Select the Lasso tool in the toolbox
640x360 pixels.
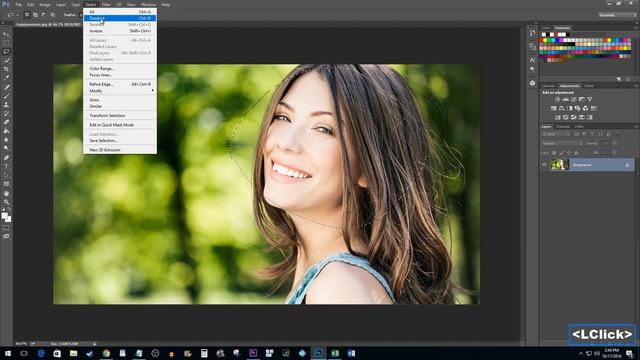(6, 51)
